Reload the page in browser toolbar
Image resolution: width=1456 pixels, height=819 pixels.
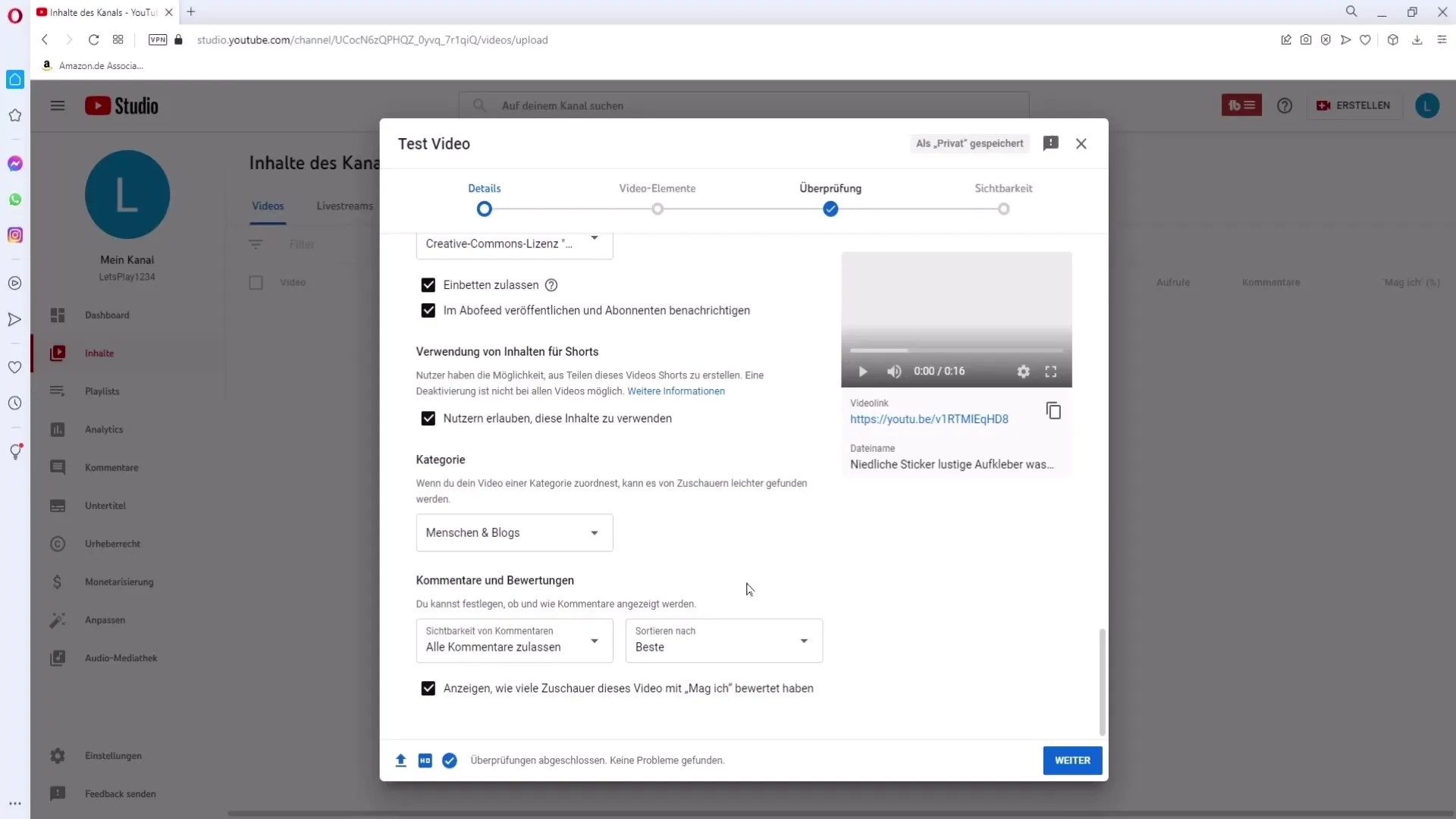93,39
